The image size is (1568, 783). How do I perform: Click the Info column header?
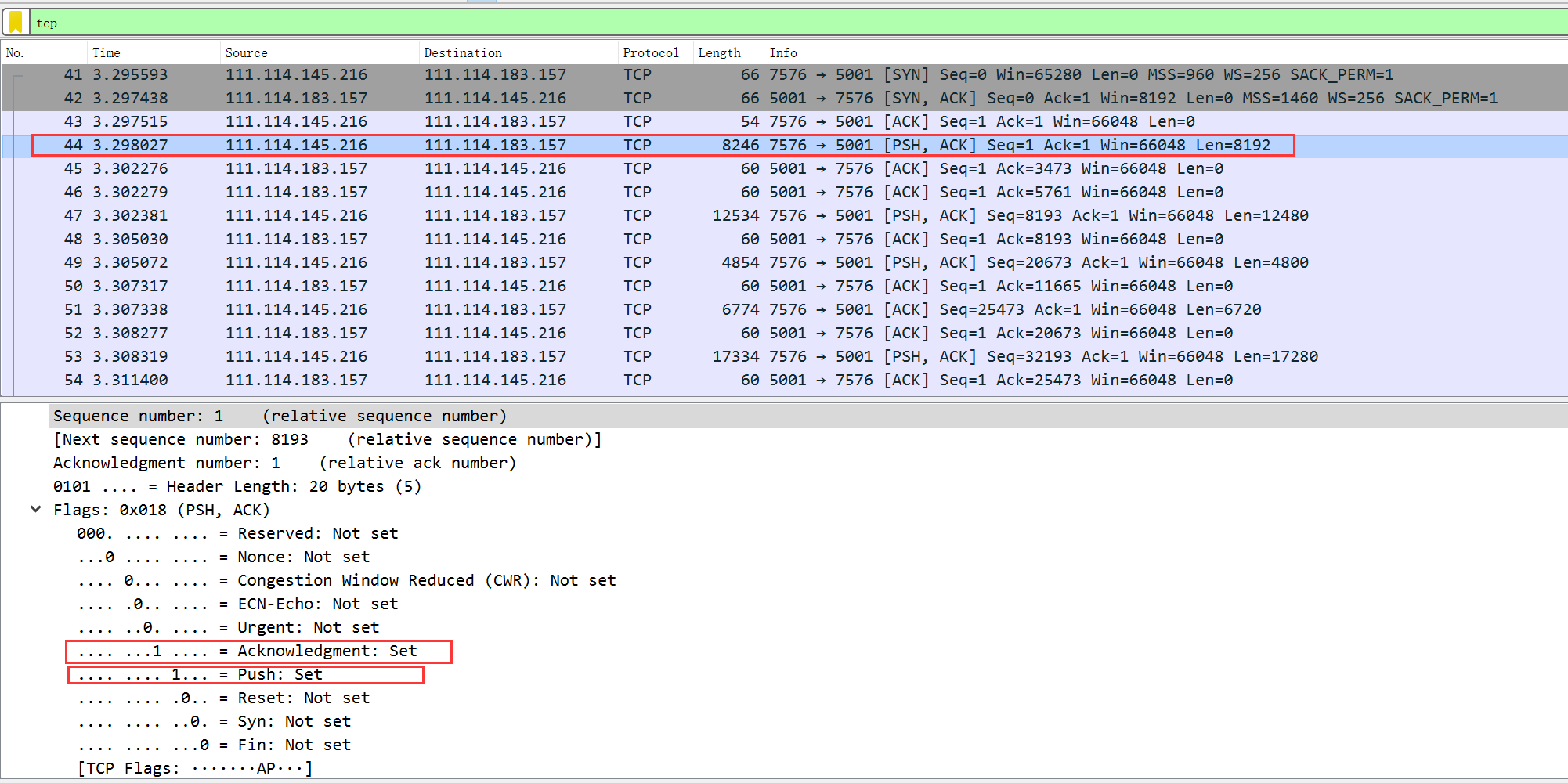[x=783, y=52]
